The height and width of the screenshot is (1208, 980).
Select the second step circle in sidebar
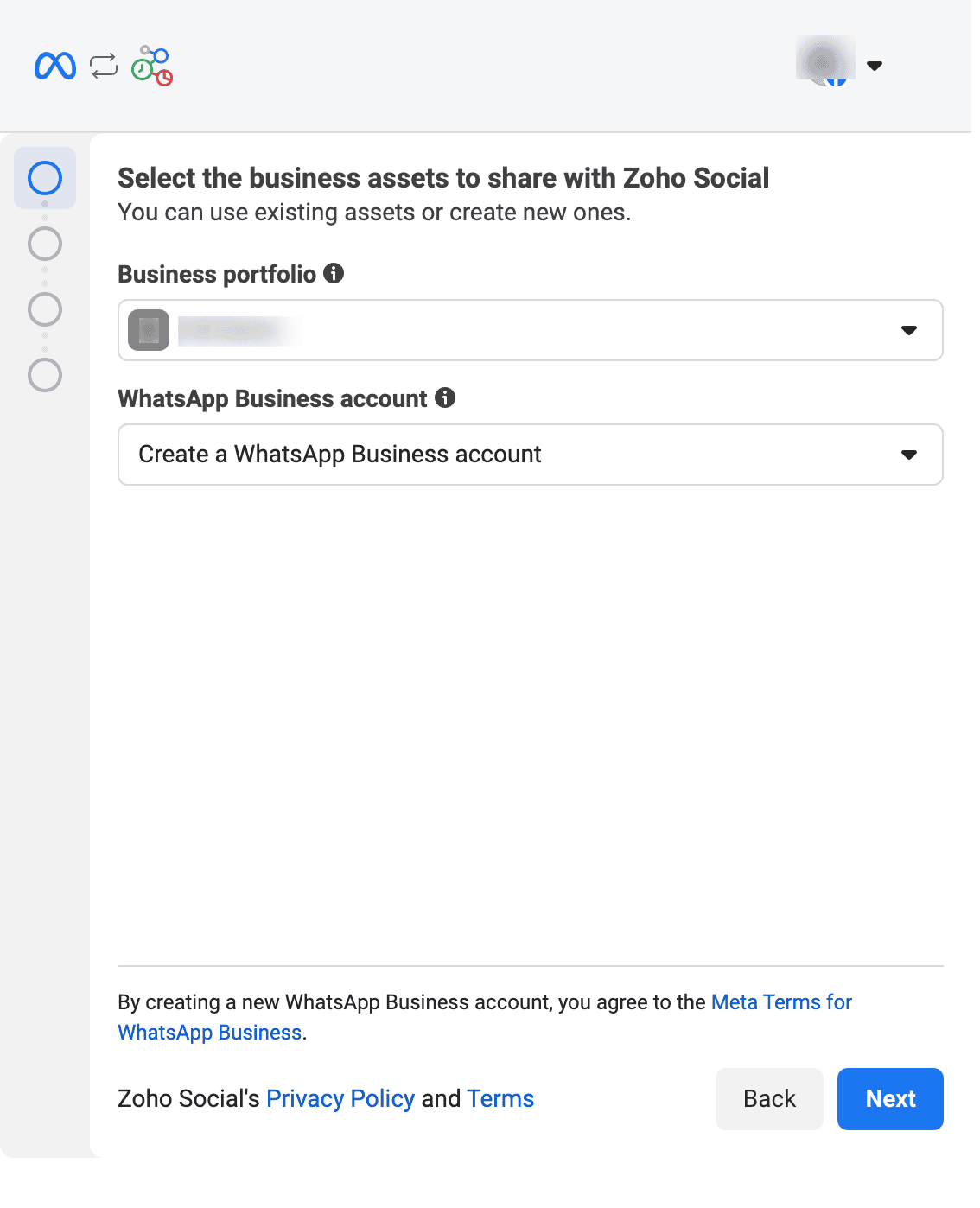pos(45,244)
